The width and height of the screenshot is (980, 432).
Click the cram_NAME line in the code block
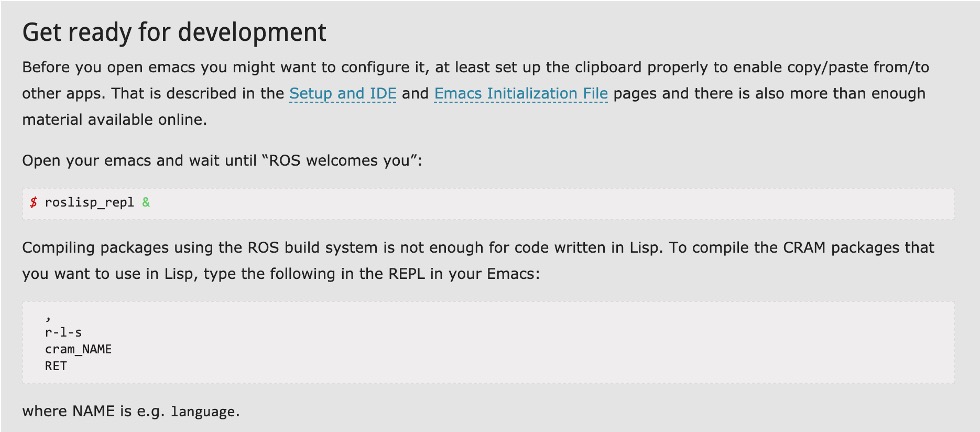tap(78, 349)
